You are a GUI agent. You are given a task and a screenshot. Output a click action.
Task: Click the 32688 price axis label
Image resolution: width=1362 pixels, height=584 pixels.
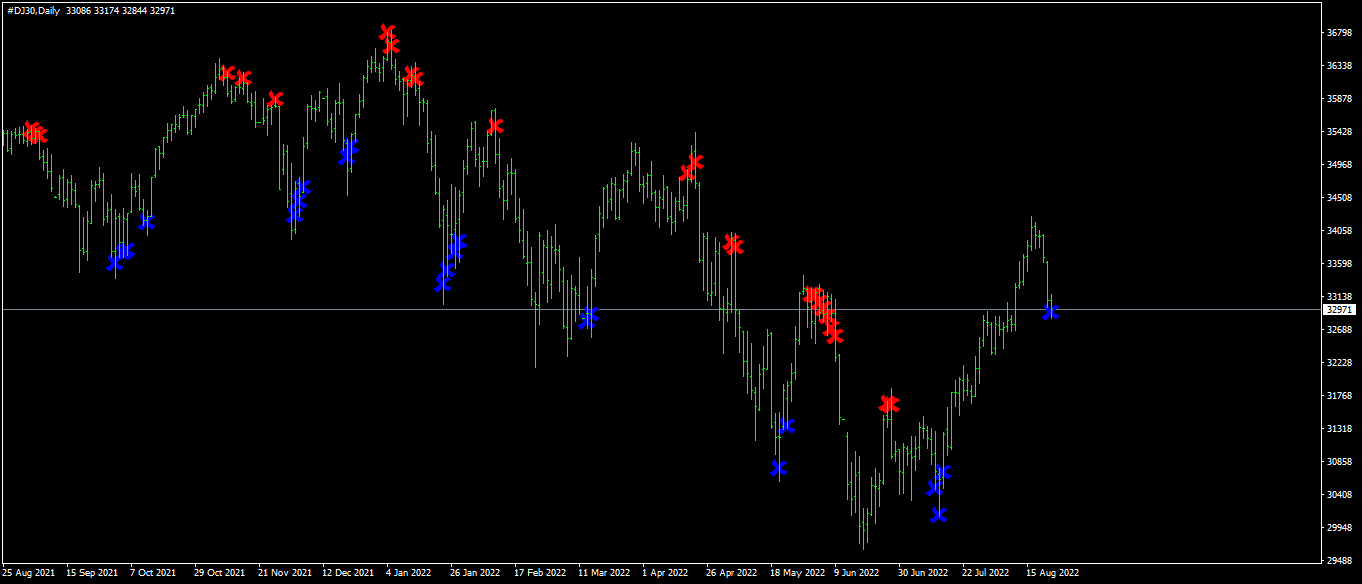pos(1339,330)
